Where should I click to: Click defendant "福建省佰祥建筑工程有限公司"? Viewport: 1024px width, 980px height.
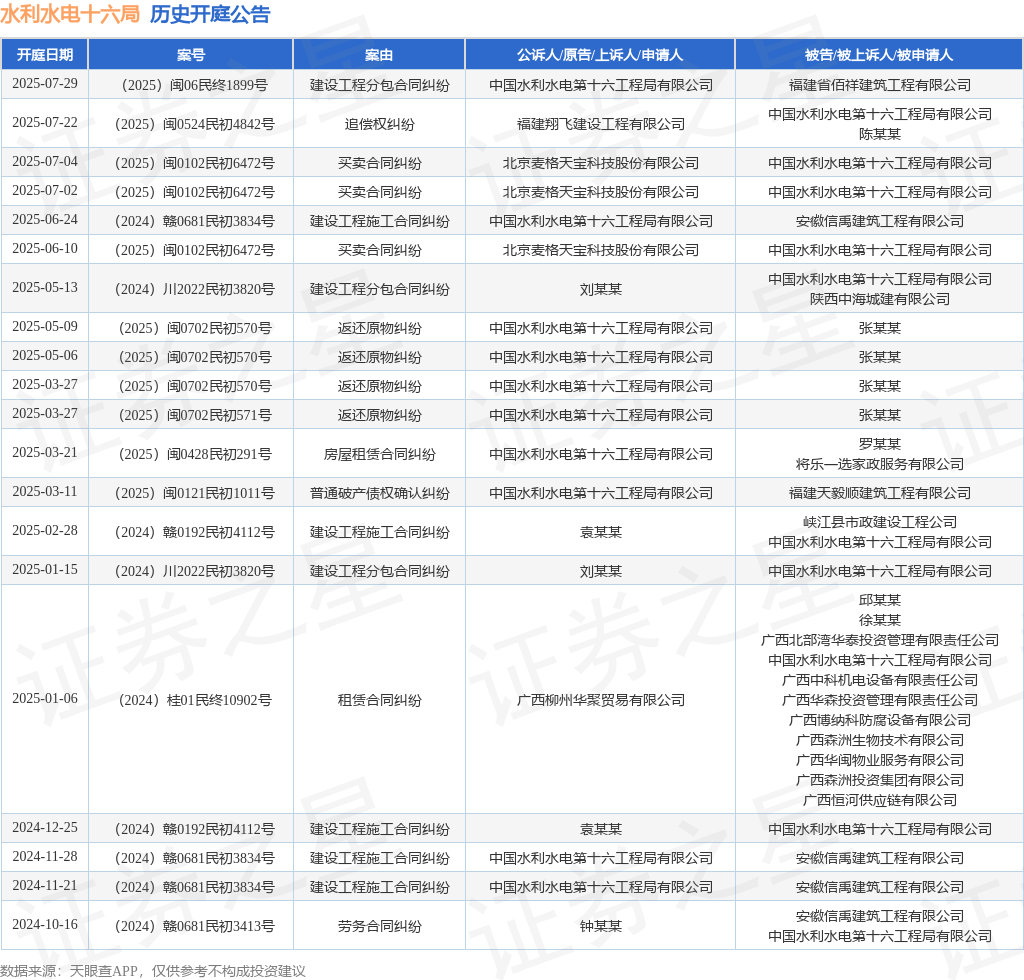coord(880,85)
